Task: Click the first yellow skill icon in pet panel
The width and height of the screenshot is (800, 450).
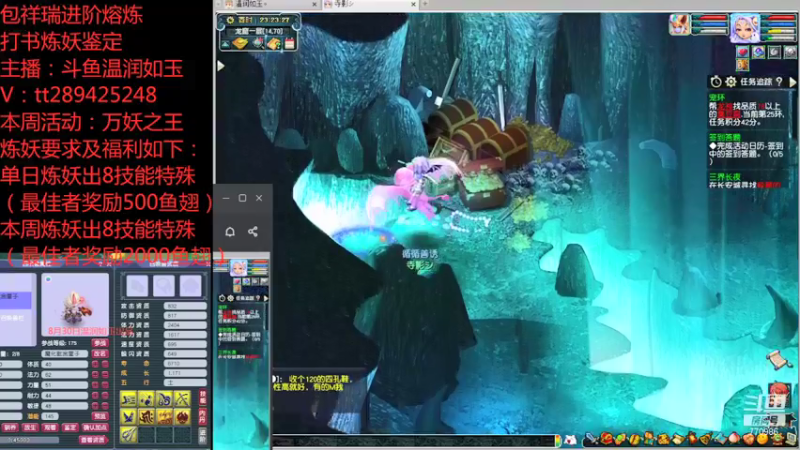Action: click(x=129, y=399)
